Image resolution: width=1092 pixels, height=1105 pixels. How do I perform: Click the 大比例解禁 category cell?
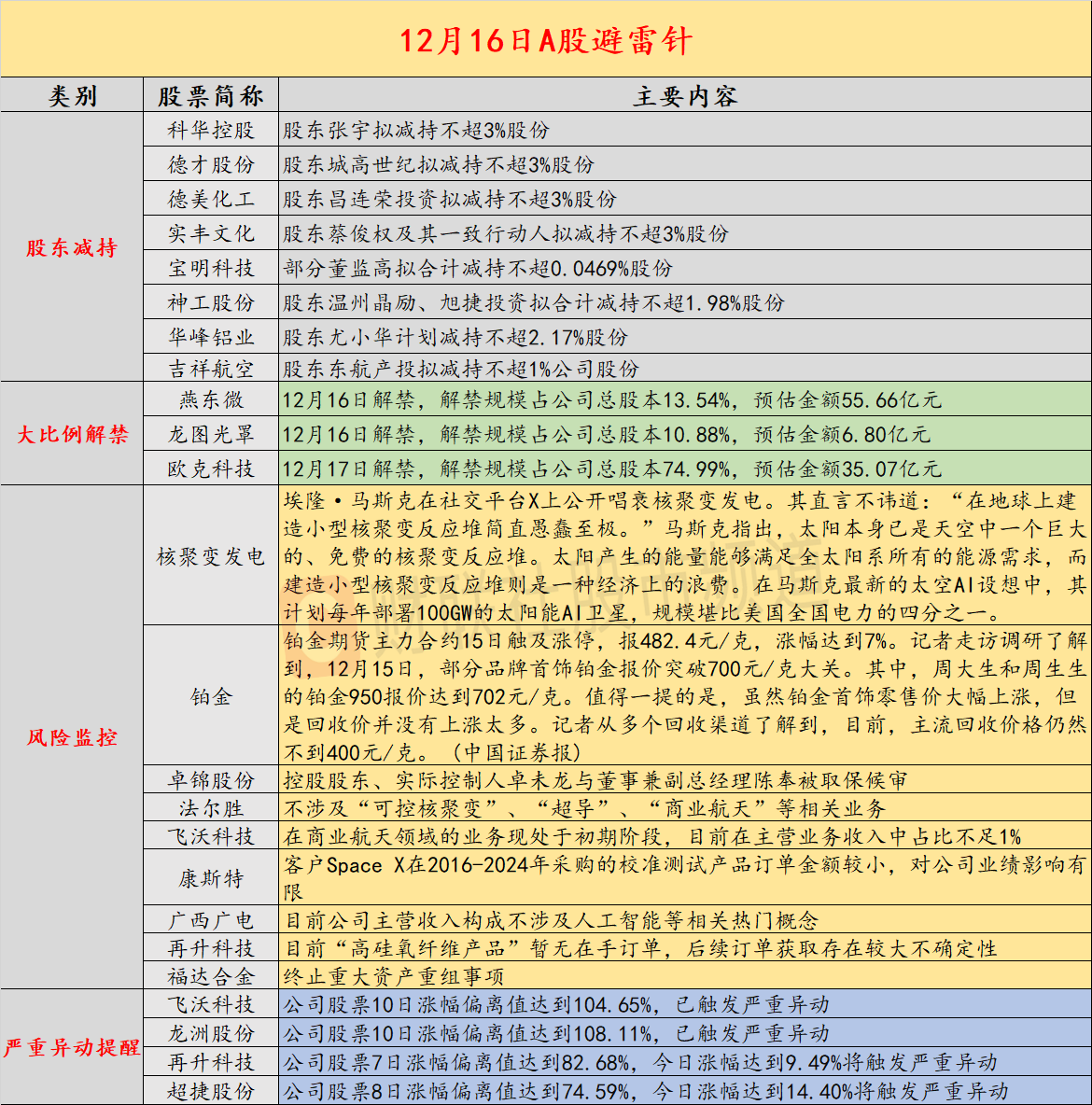click(72, 434)
